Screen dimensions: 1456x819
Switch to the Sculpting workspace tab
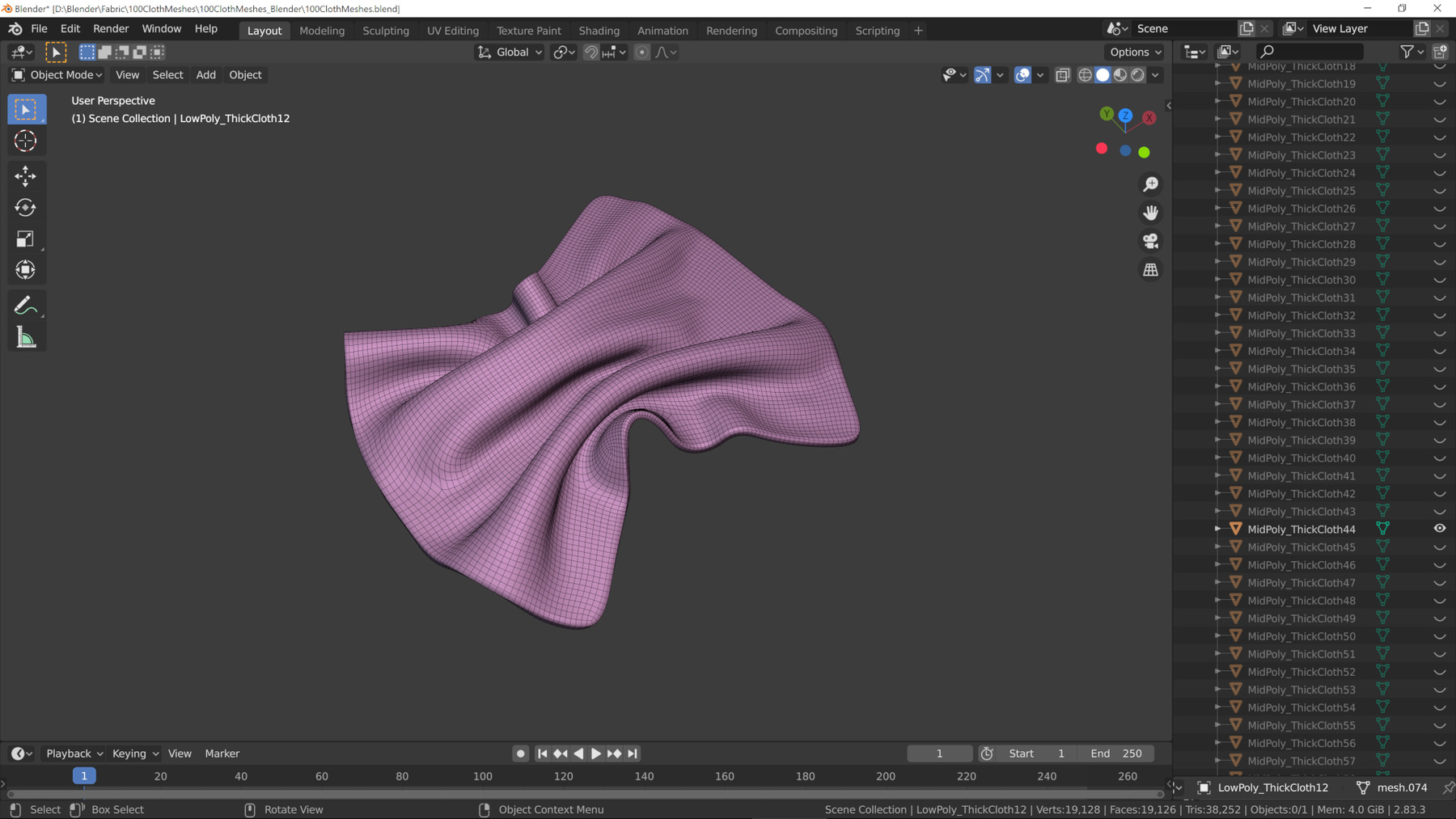pyautogui.click(x=385, y=31)
